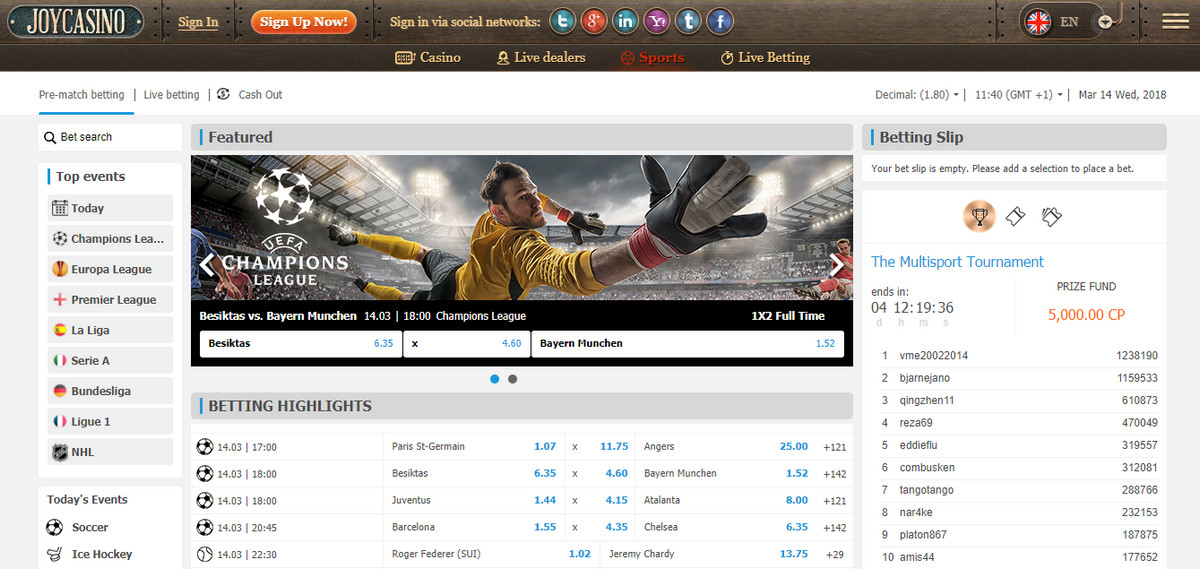Click the Champions League featured banner image
The width and height of the screenshot is (1200, 569).
point(522,227)
